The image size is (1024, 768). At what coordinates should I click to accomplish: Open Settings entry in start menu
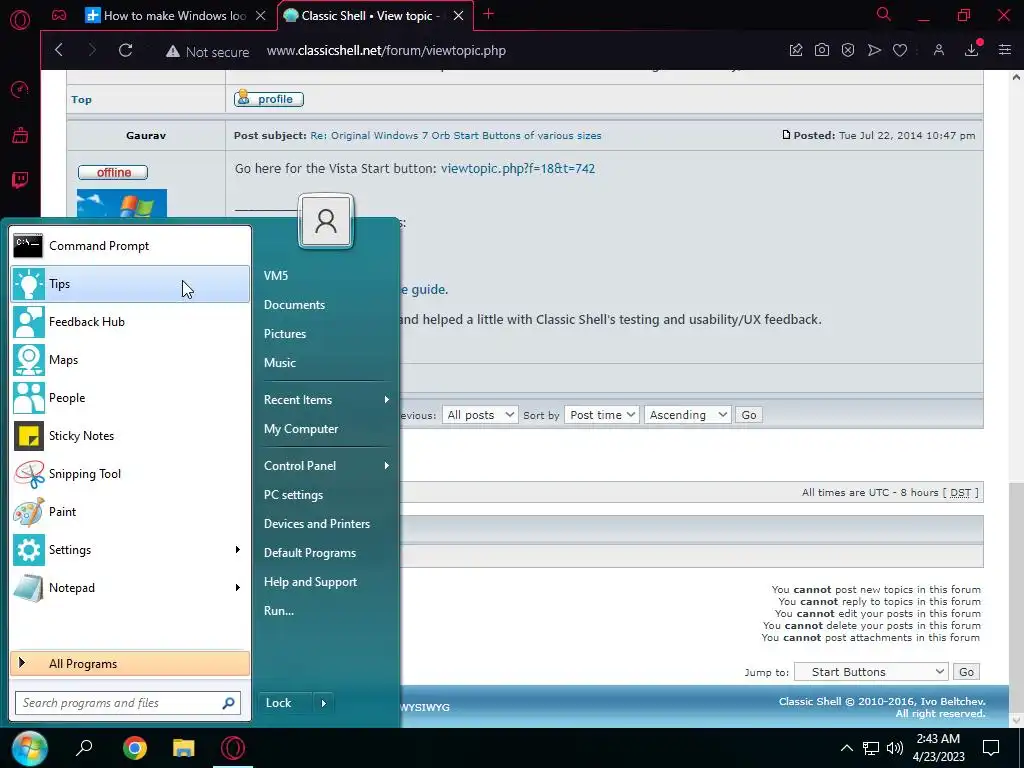click(x=130, y=550)
